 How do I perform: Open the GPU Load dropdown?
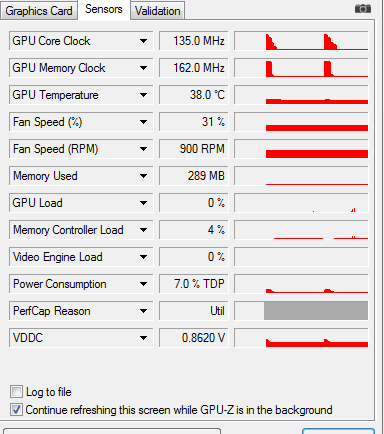point(143,203)
